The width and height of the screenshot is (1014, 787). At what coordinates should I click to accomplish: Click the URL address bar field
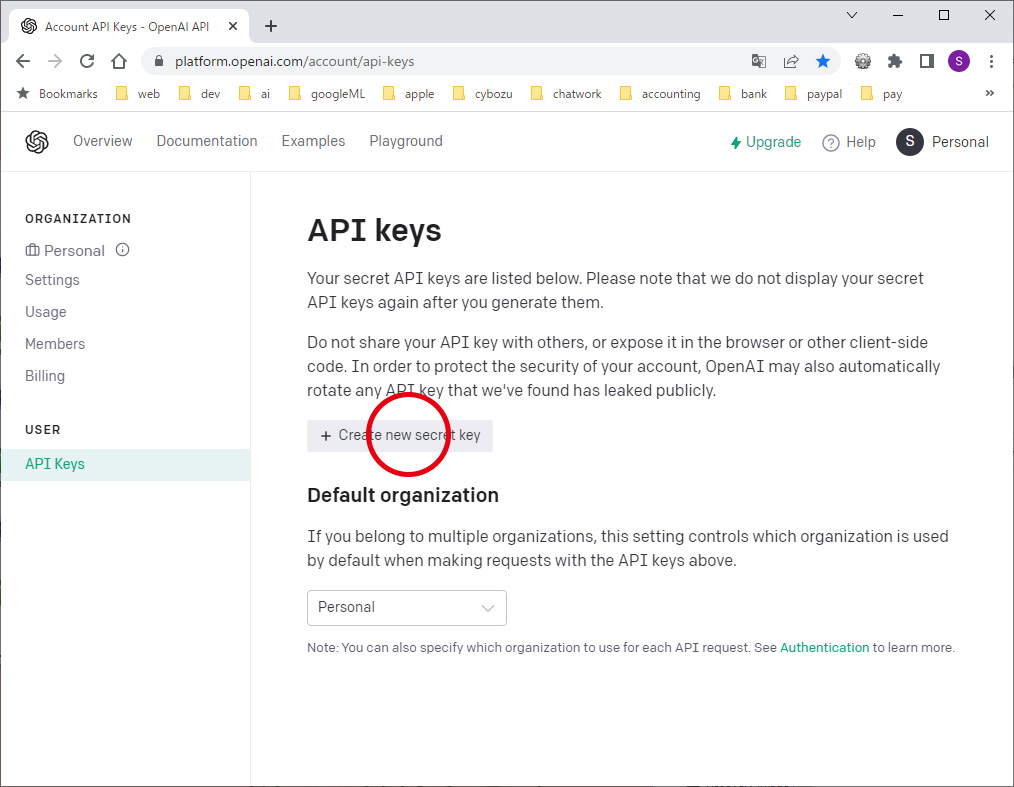[x=450, y=61]
